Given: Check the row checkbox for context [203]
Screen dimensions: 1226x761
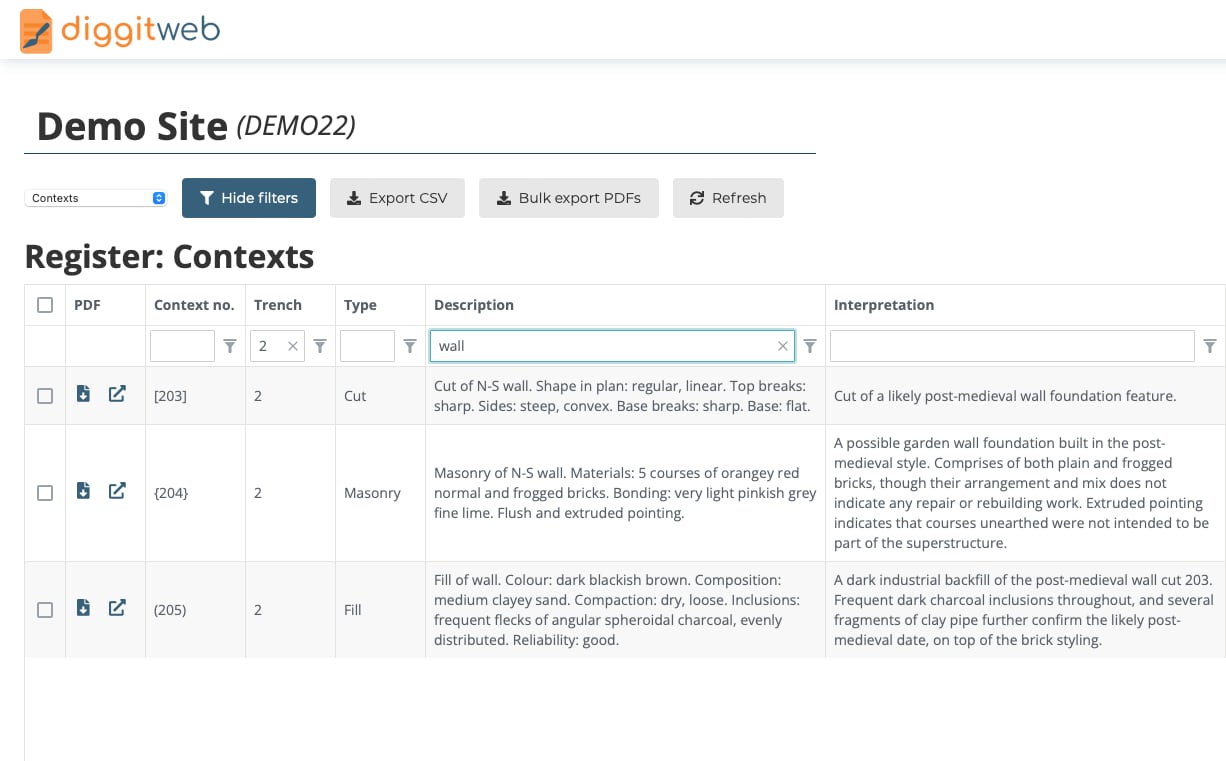Looking at the screenshot, I should 45,393.
